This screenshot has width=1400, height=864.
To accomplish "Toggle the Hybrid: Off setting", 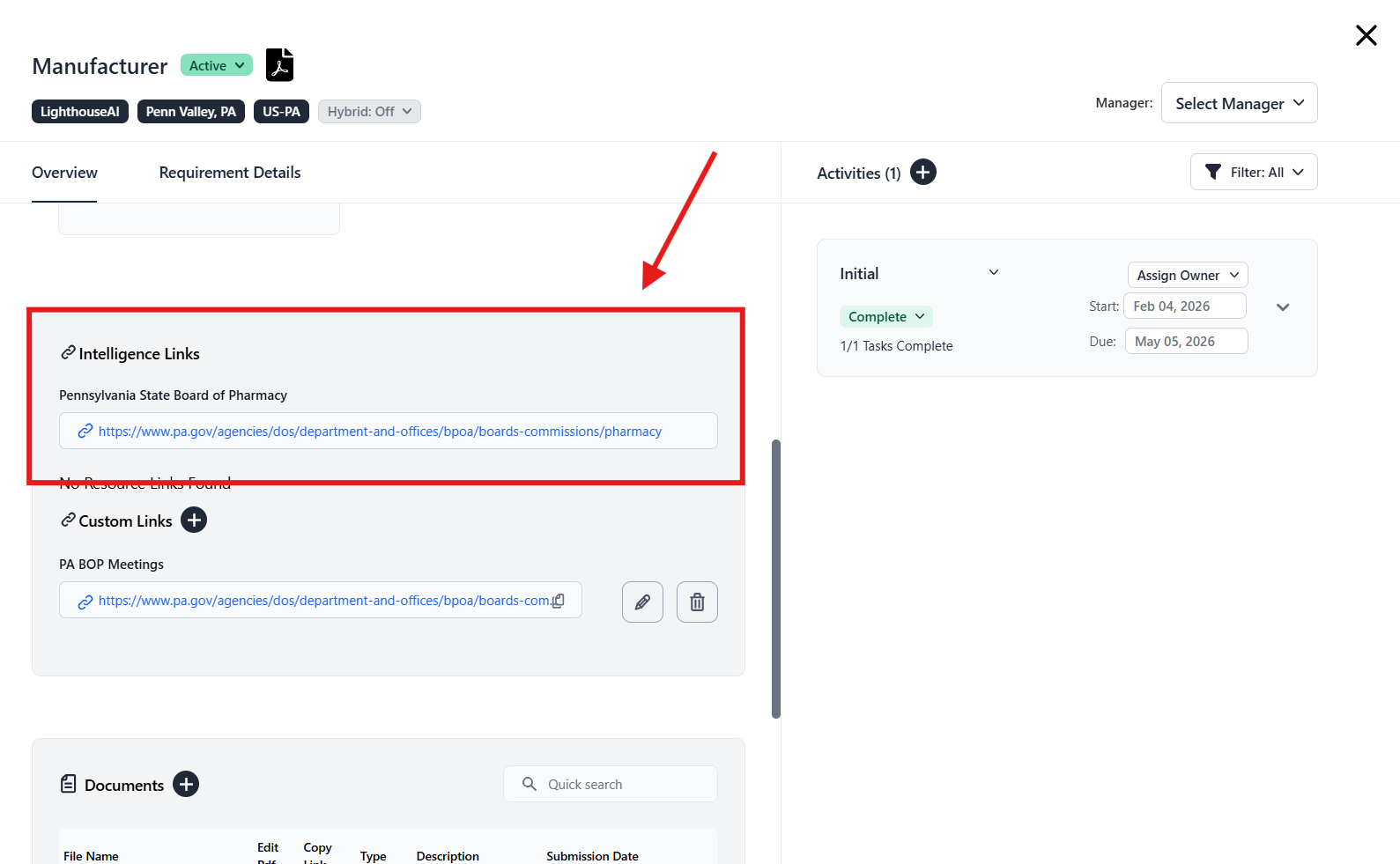I will tap(369, 112).
